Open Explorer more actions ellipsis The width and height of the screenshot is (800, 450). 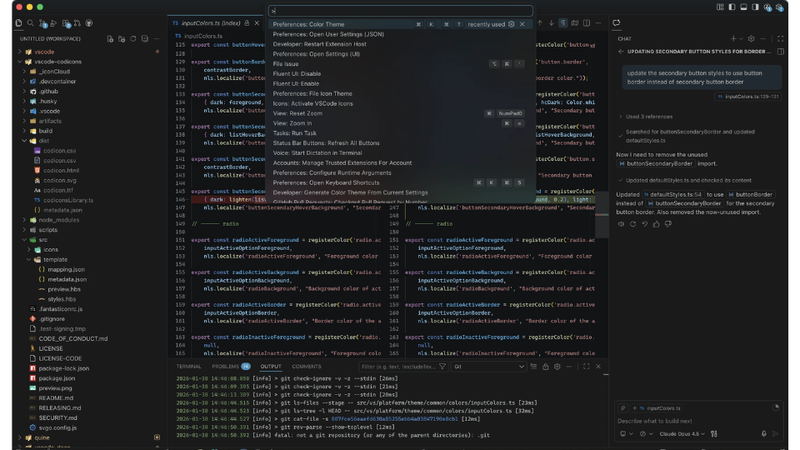pyautogui.click(x=157, y=39)
